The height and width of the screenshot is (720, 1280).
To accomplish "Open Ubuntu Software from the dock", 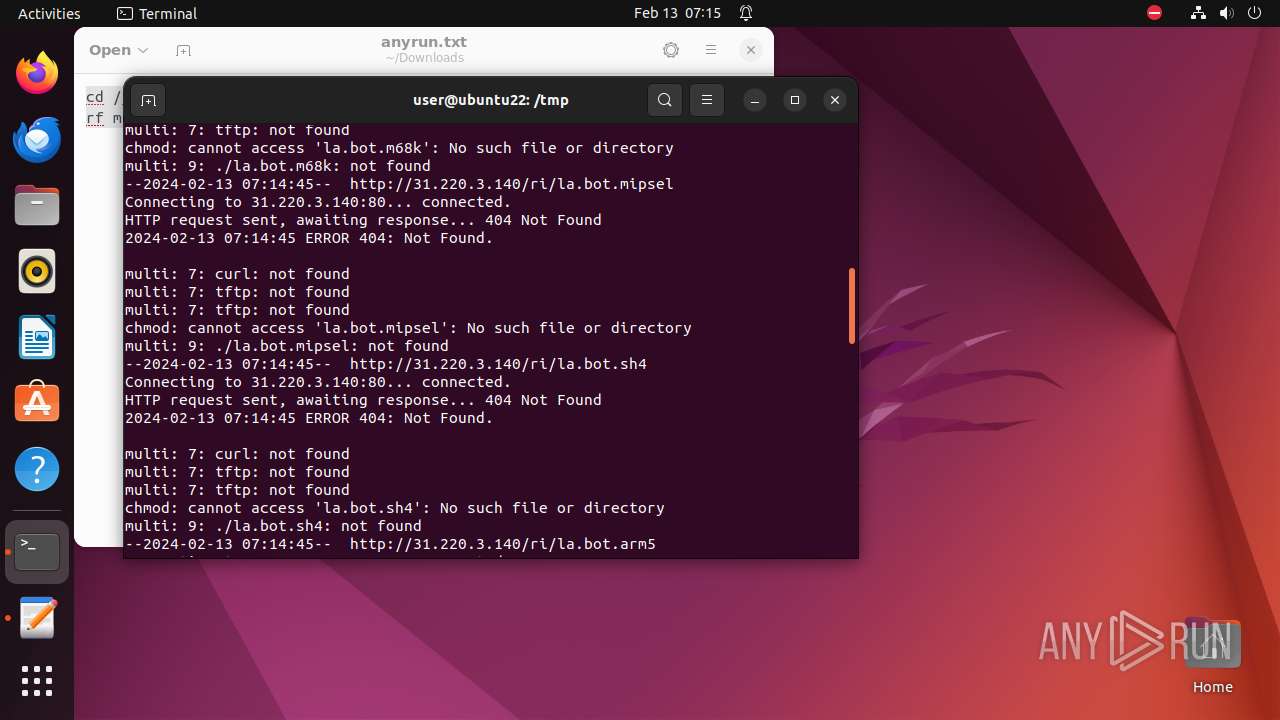I will pyautogui.click(x=37, y=404).
